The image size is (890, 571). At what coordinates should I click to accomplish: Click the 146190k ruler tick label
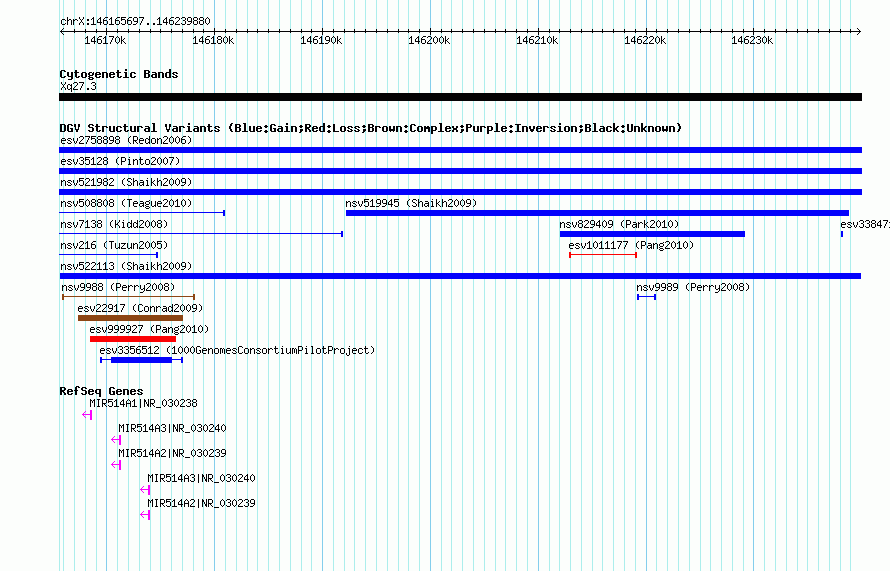click(x=321, y=40)
